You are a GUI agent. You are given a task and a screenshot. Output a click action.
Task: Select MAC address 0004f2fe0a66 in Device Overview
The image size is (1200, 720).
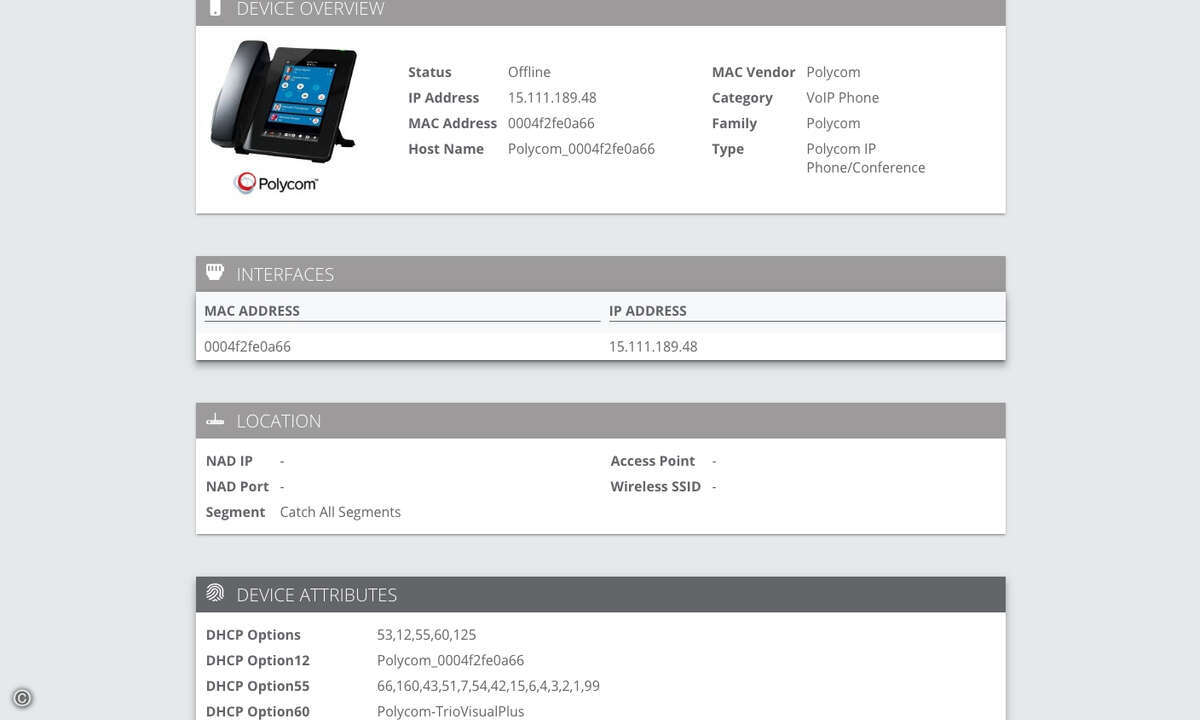551,123
